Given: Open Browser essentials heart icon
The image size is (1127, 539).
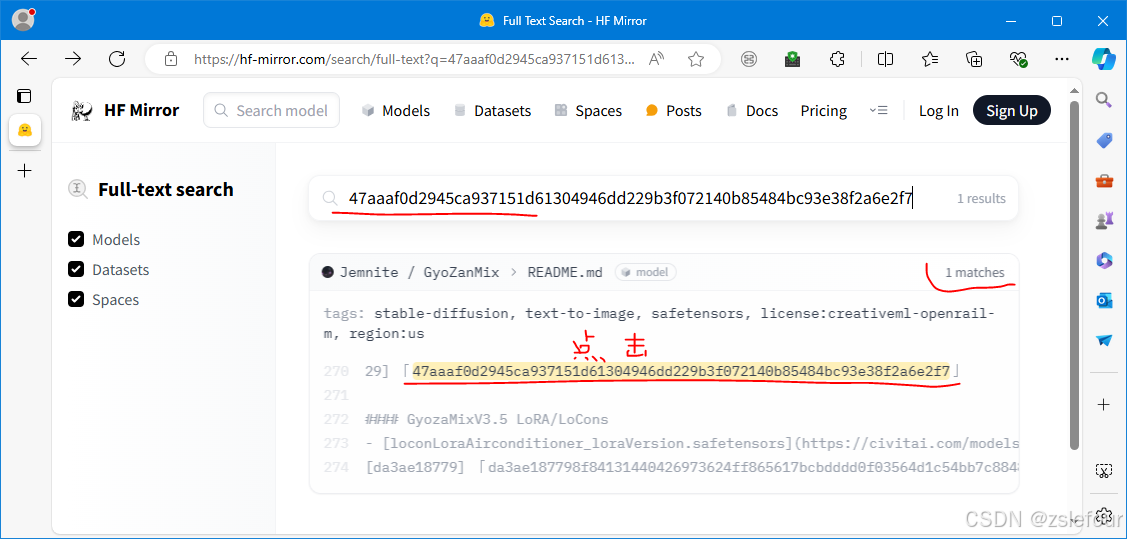Looking at the screenshot, I should pyautogui.click(x=1018, y=59).
